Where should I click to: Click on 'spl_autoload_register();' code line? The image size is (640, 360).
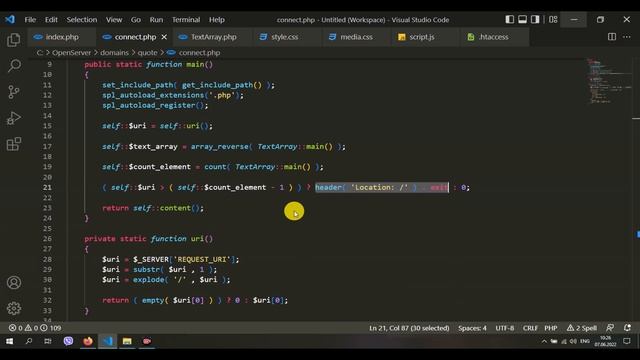155,105
